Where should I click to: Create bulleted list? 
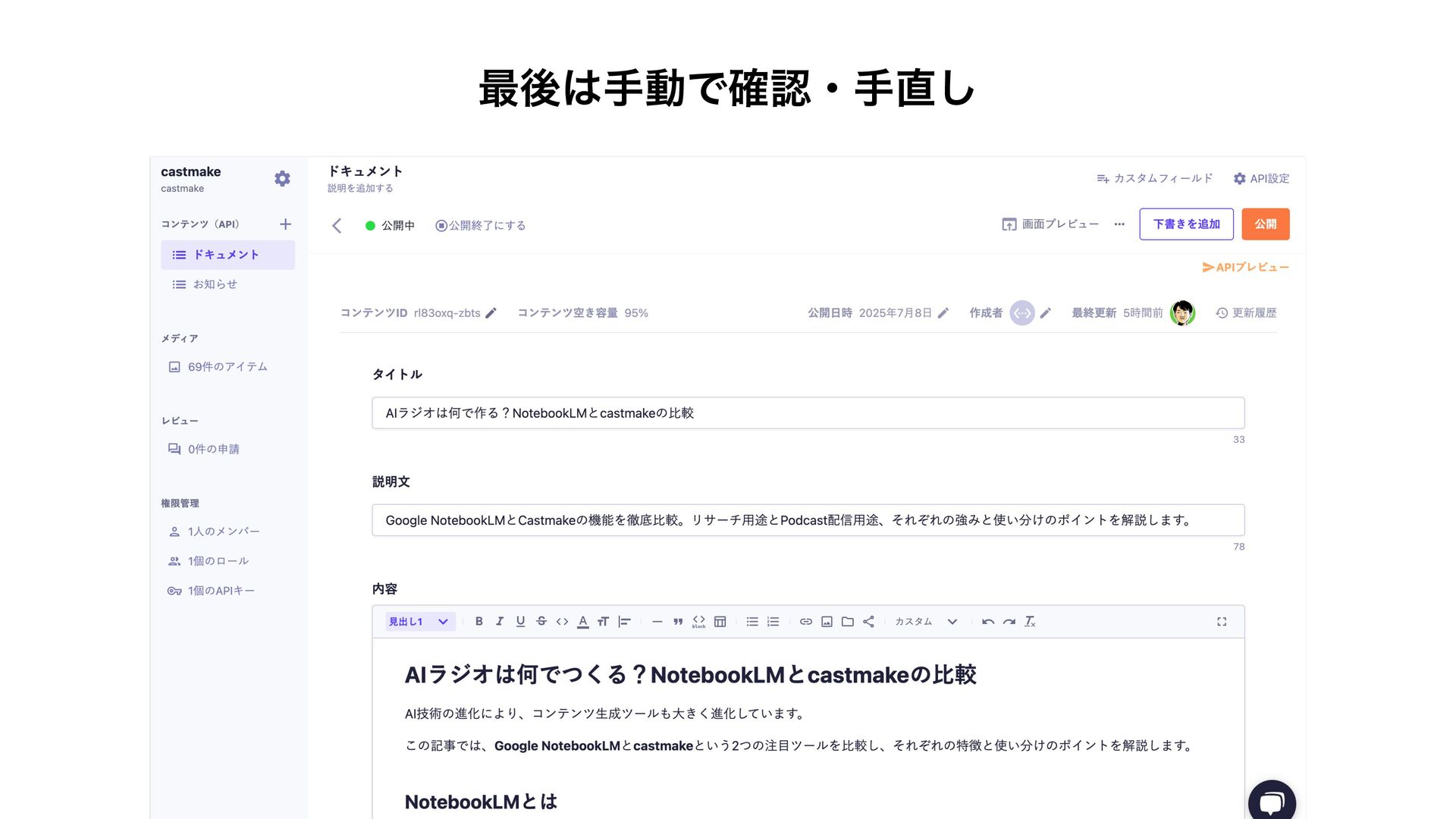752,622
